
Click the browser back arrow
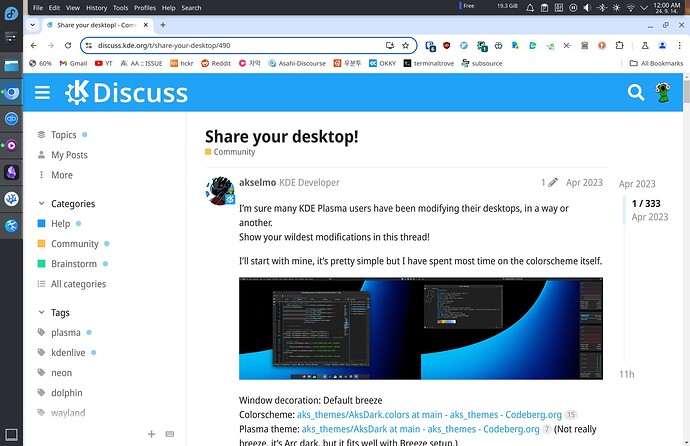[x=34, y=45]
